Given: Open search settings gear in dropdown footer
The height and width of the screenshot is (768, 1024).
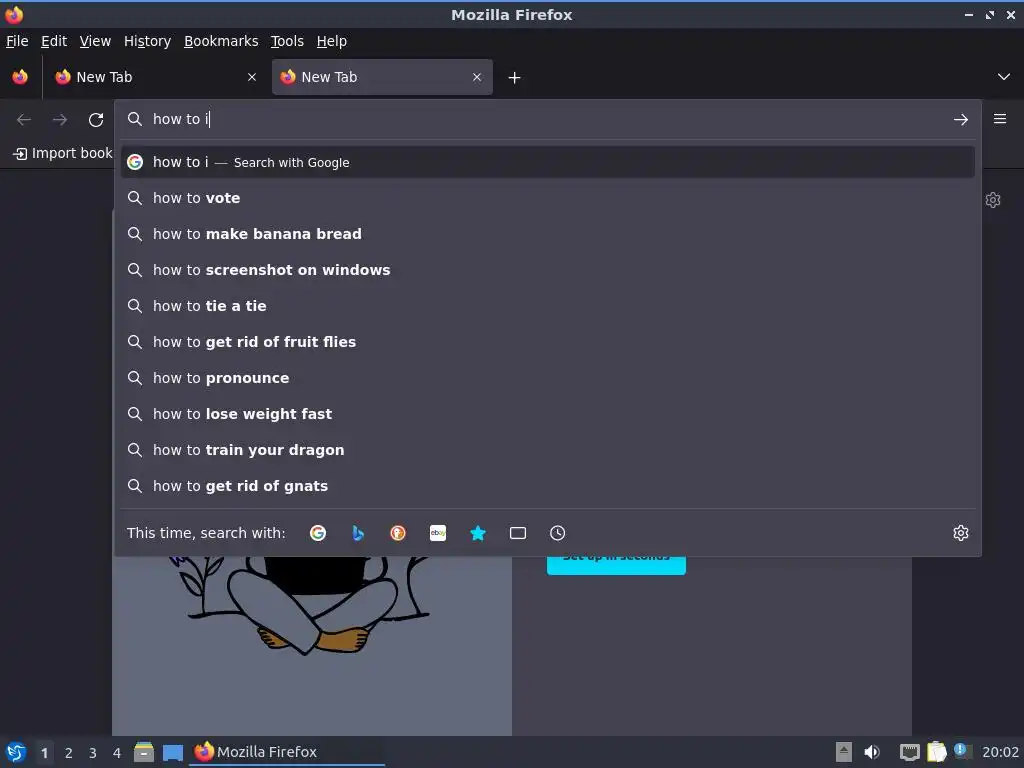Looking at the screenshot, I should 961,533.
